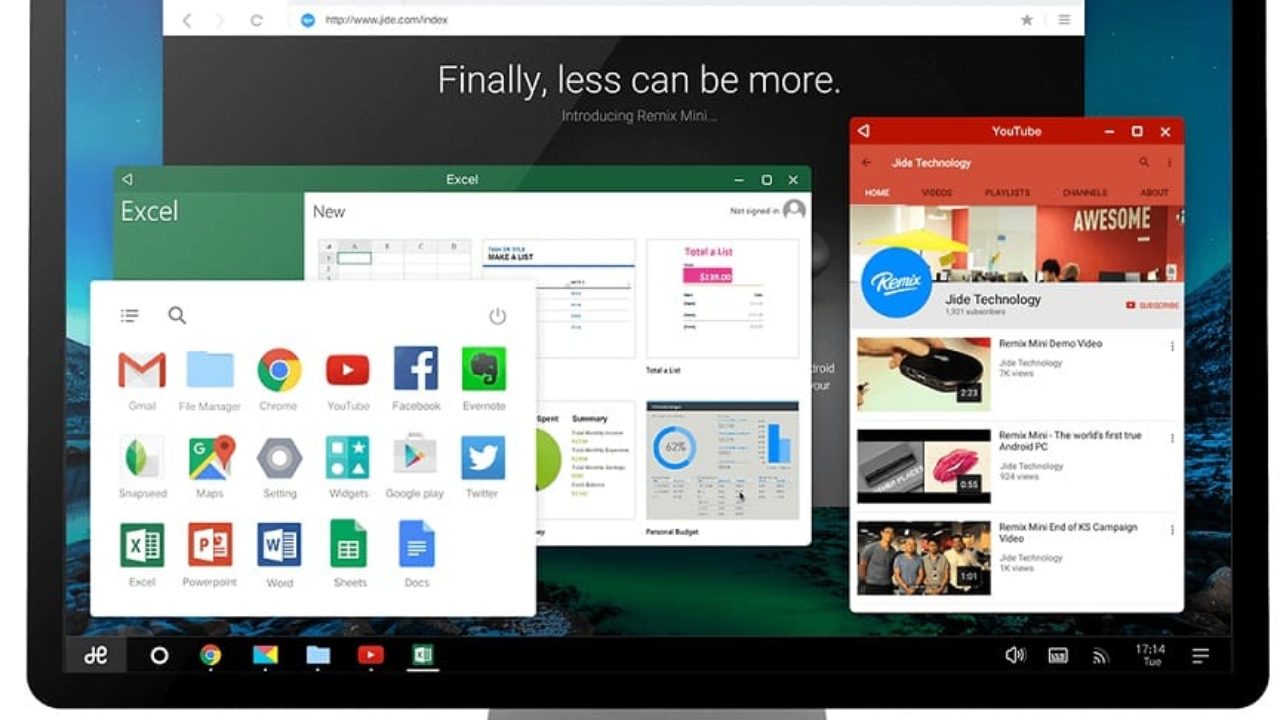Click the home circle icon on taskbar

(x=159, y=656)
